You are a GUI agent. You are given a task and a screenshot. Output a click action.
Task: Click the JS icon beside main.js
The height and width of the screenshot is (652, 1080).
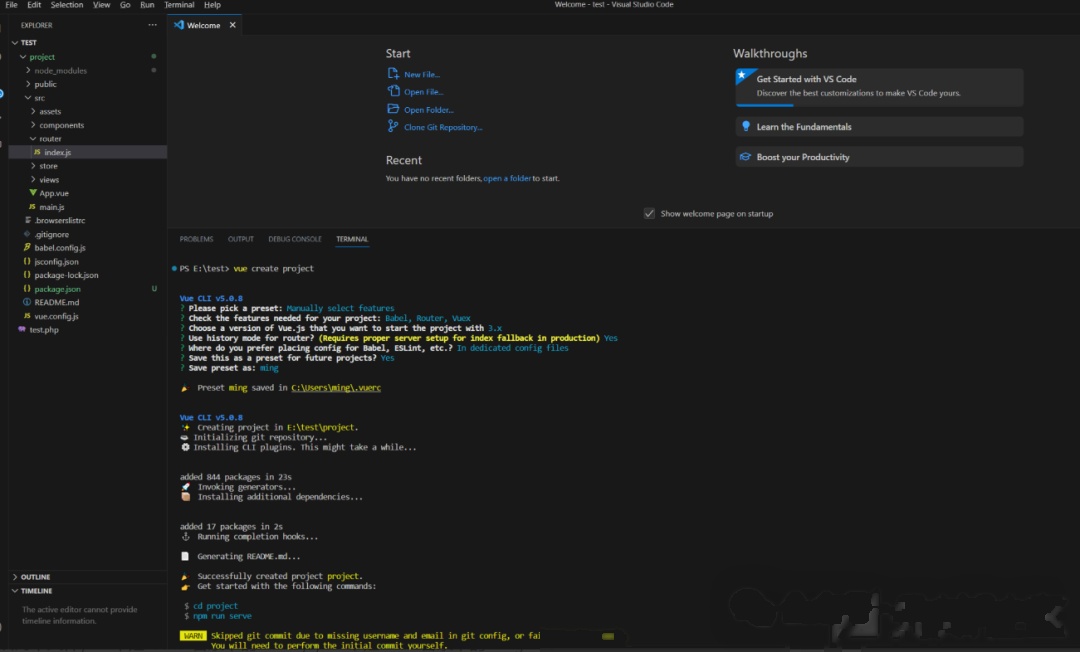32,207
